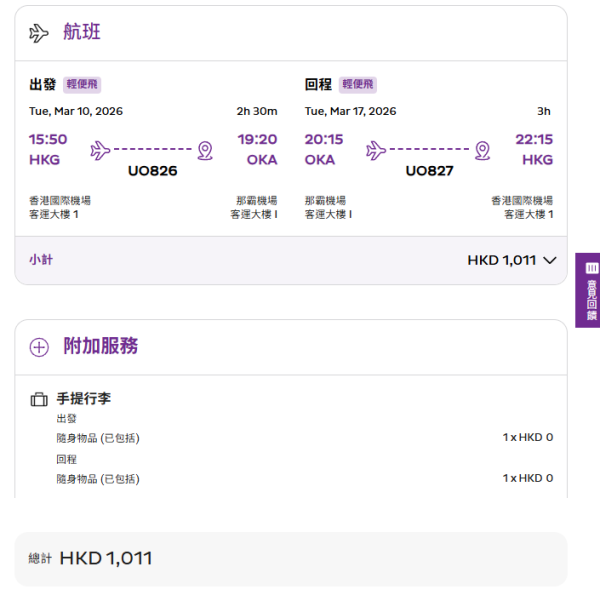This screenshot has width=600, height=601.
Task: Click 那霸機場 under return OKA
Action: 325,200
